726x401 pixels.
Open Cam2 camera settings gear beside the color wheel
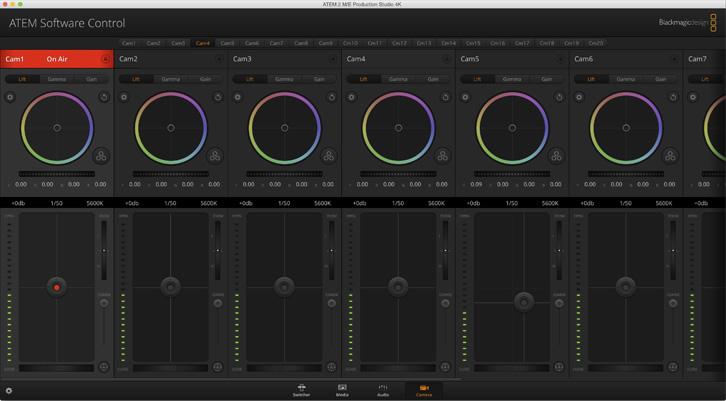[124, 98]
